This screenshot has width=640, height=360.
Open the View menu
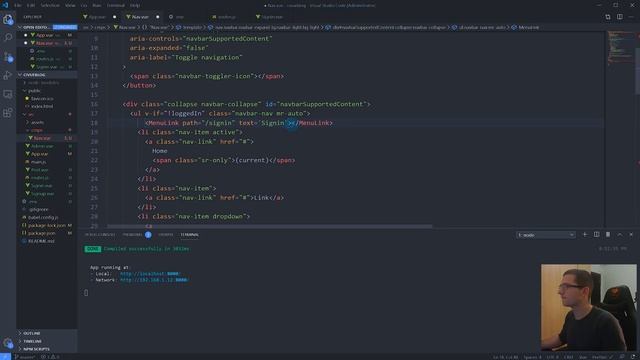click(x=70, y=5)
